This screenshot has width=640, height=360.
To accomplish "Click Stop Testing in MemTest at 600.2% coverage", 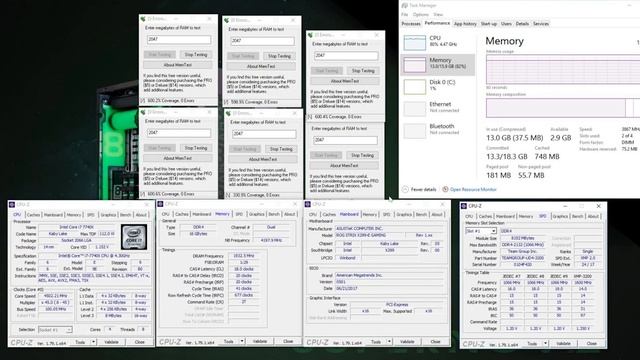I will pyautogui.click(x=196, y=55).
